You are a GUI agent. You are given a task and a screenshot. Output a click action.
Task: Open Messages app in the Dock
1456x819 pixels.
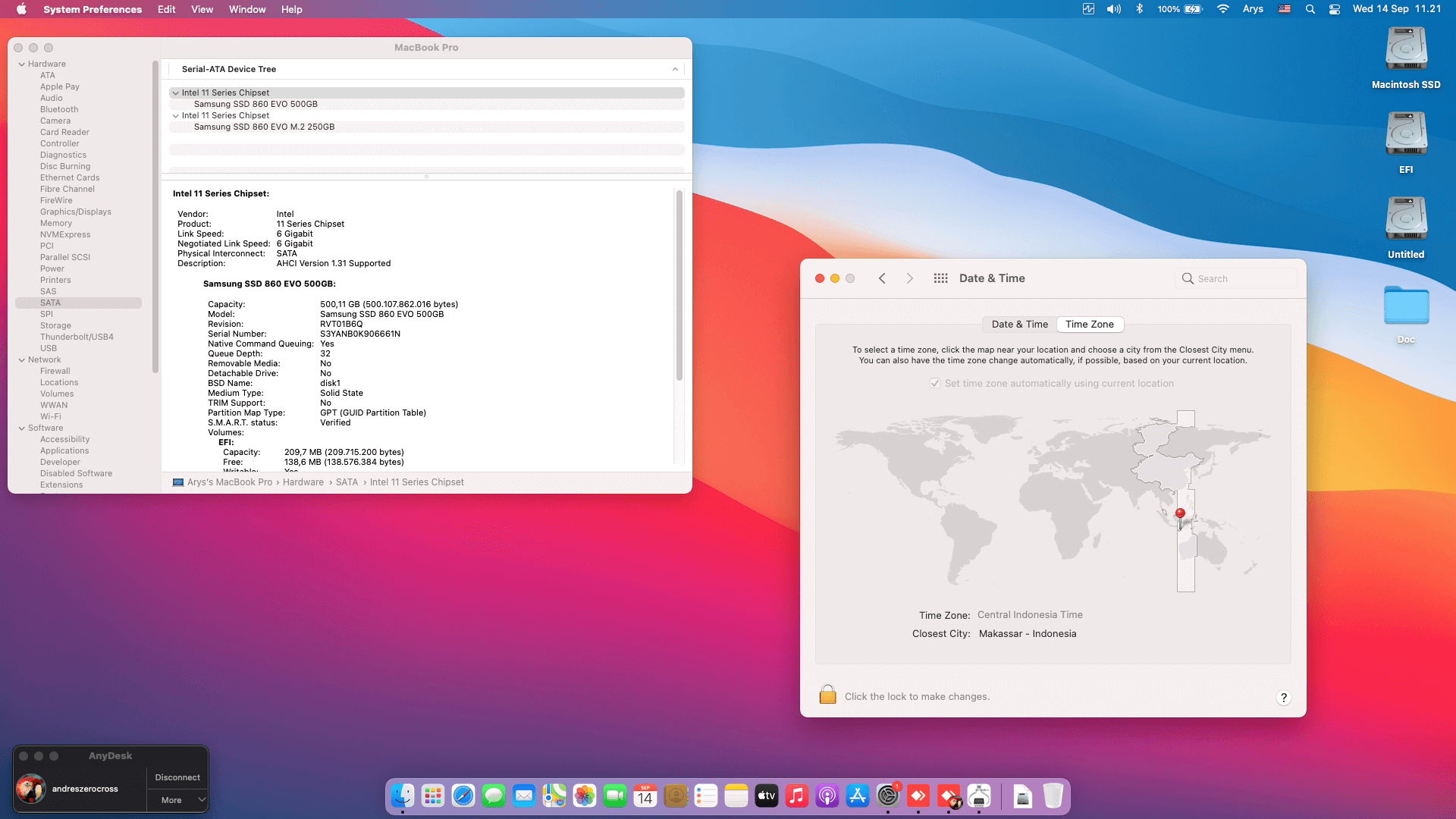[x=494, y=795]
